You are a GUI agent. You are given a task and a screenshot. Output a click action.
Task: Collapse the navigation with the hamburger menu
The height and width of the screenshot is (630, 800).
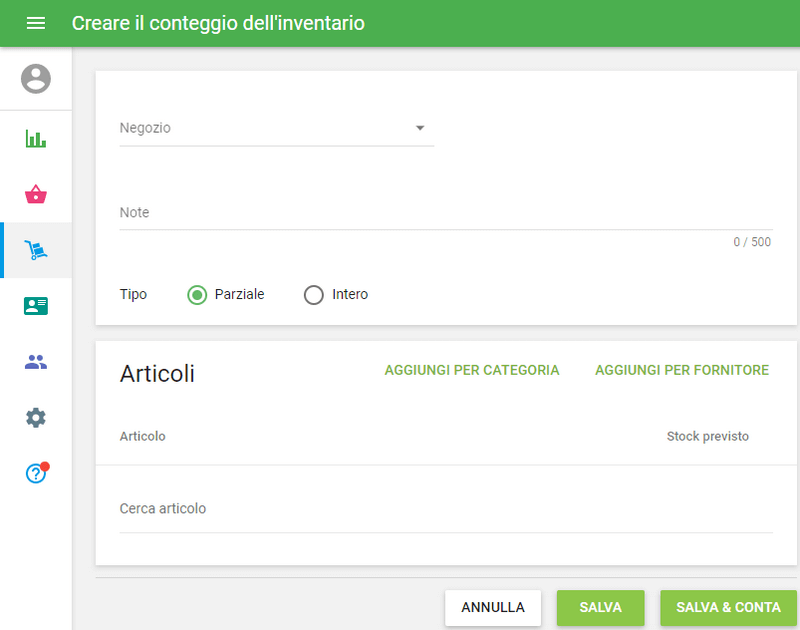(36, 23)
